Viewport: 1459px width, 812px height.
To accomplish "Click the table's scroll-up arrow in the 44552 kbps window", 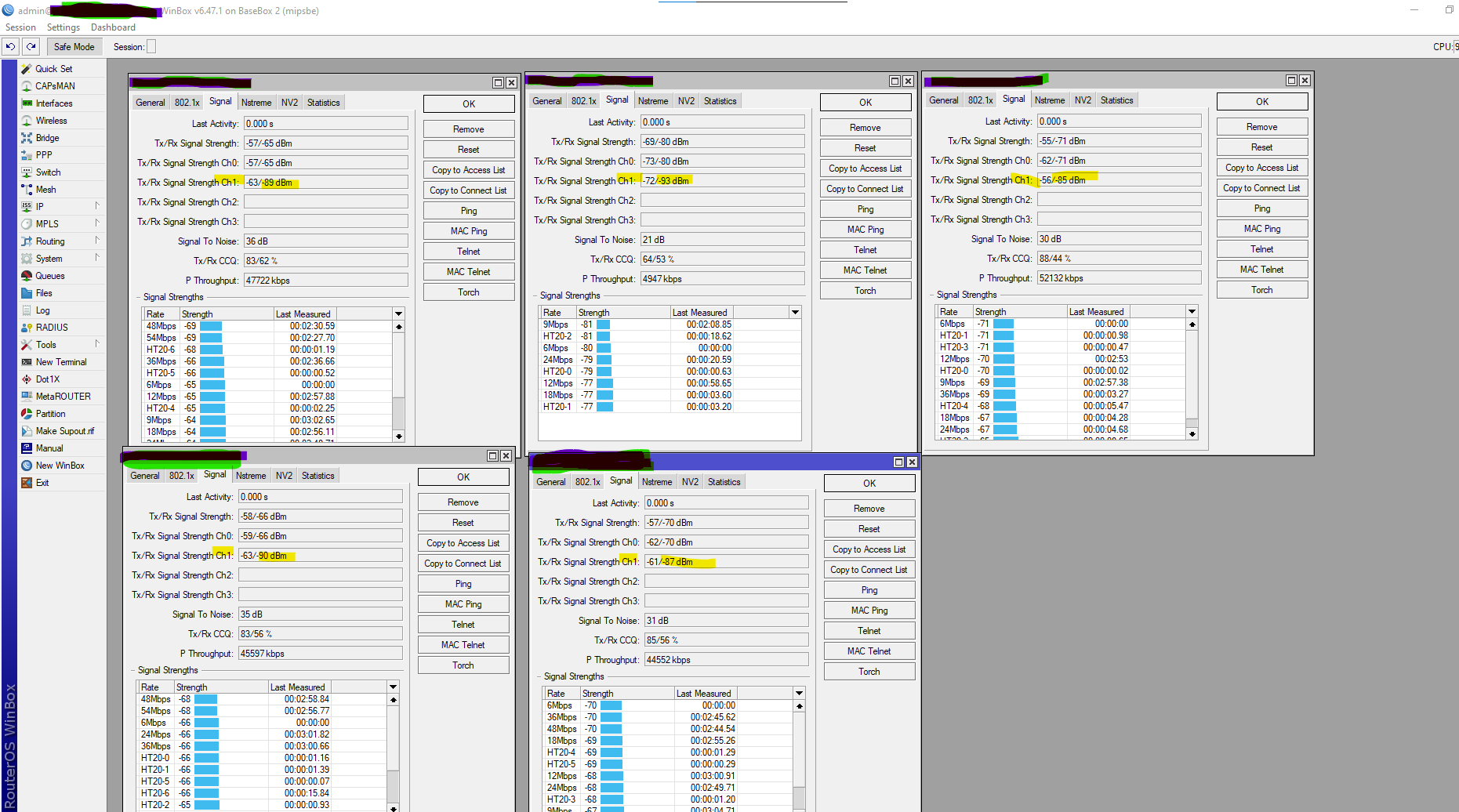I will [800, 706].
